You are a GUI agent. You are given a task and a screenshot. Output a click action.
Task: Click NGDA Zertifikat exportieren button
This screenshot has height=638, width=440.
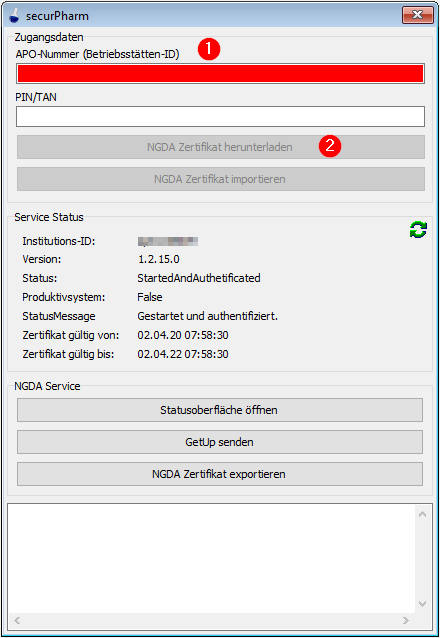coord(220,474)
